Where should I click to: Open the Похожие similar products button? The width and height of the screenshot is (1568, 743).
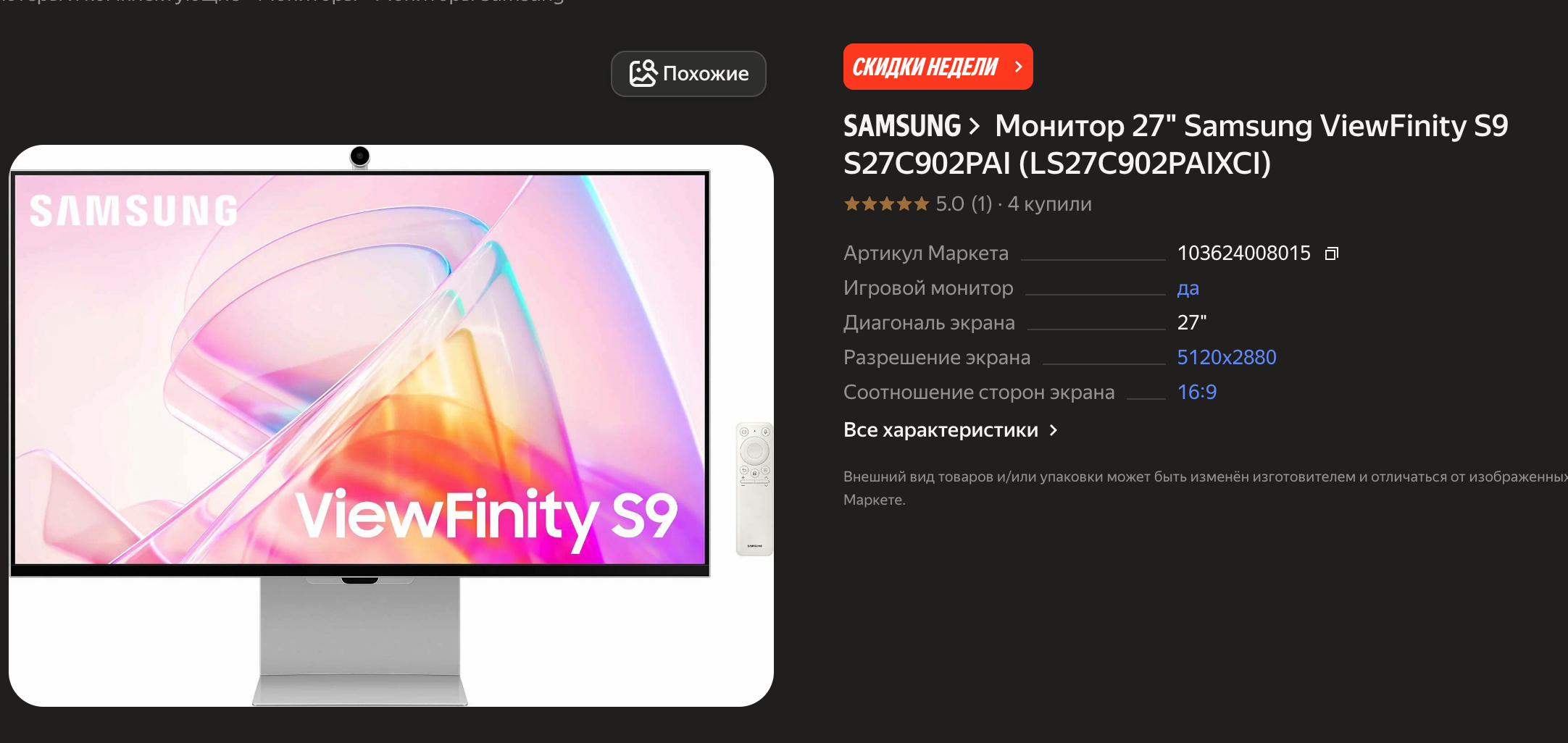[x=688, y=74]
